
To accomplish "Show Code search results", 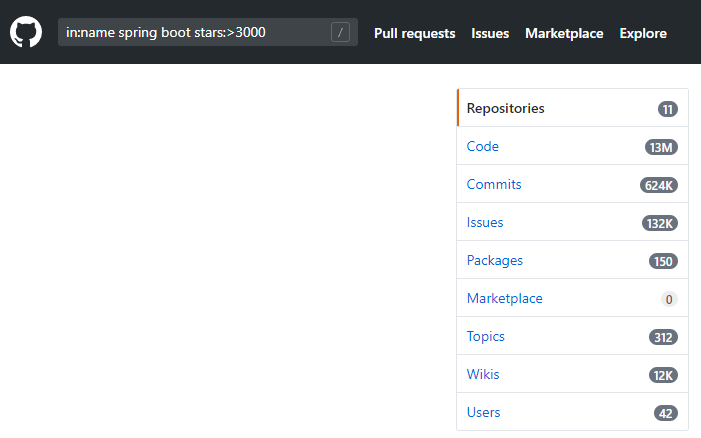I will pos(572,146).
